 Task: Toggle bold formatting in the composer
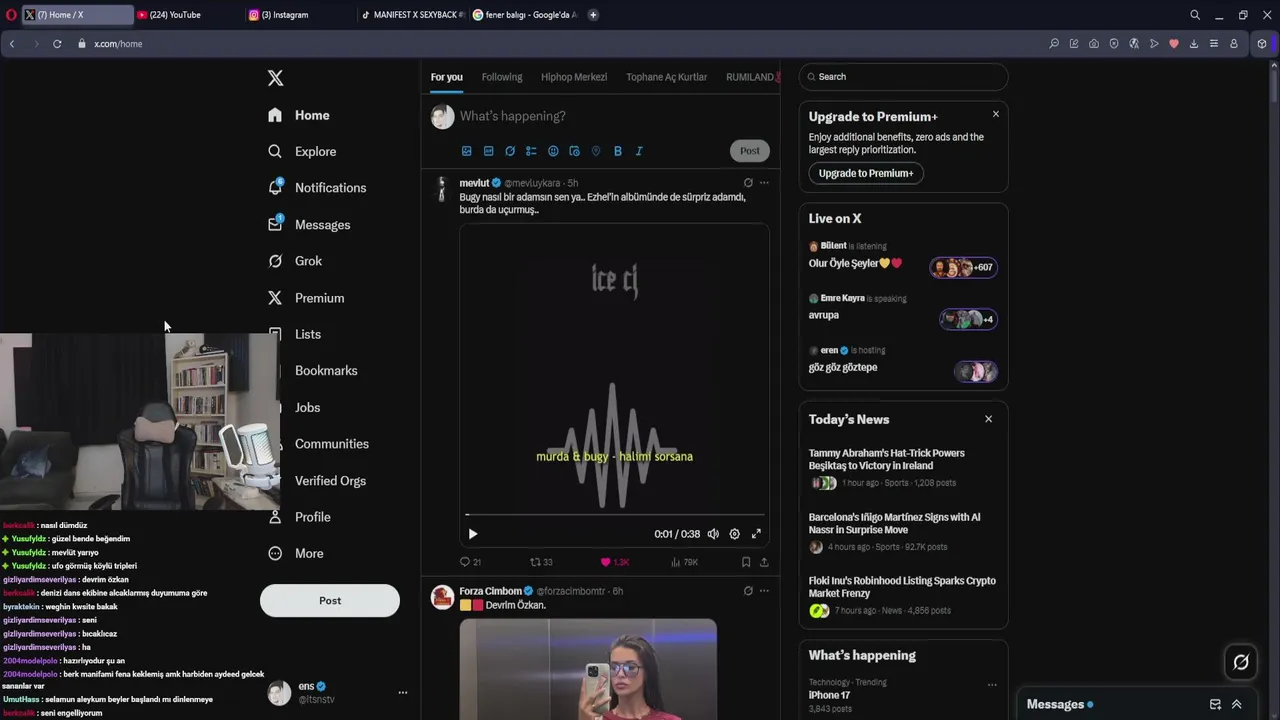tap(618, 151)
